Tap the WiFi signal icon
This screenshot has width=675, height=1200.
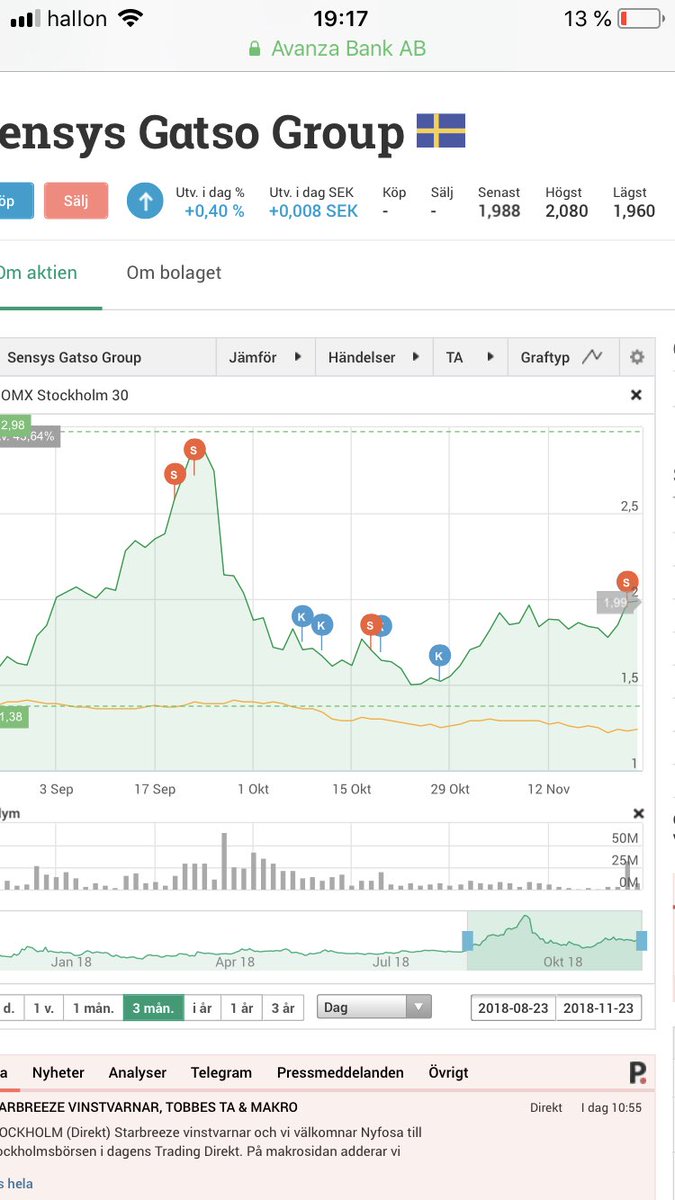[130, 19]
